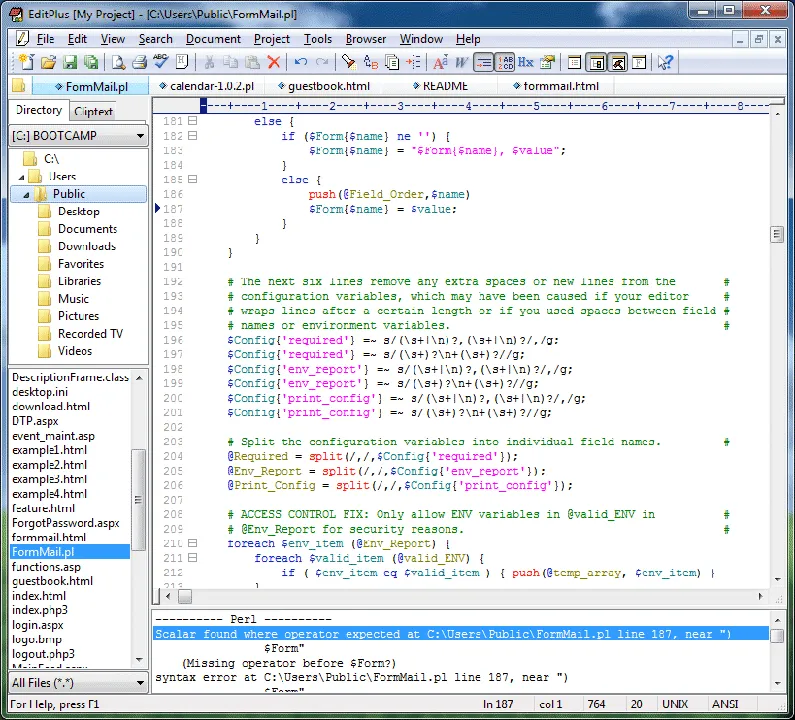Toggle Full Screen (F) toolbar button
Viewport: 795px width, 720px height.
pos(639,62)
